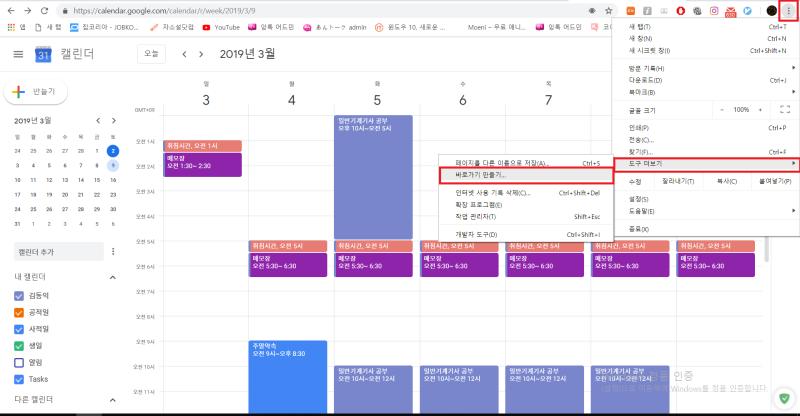Click the browser back arrow
This screenshot has height=416, width=800.
pyautogui.click(x=11, y=10)
